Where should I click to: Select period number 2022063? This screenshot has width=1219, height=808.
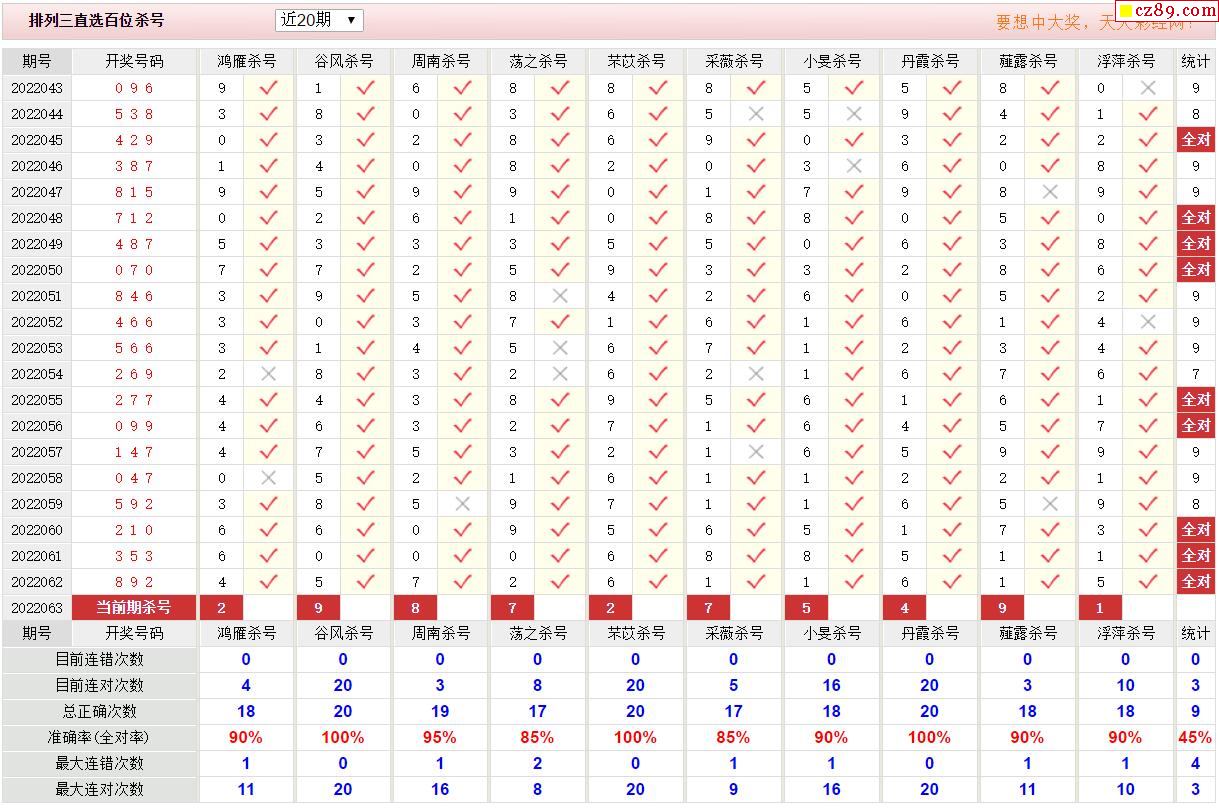coord(37,608)
